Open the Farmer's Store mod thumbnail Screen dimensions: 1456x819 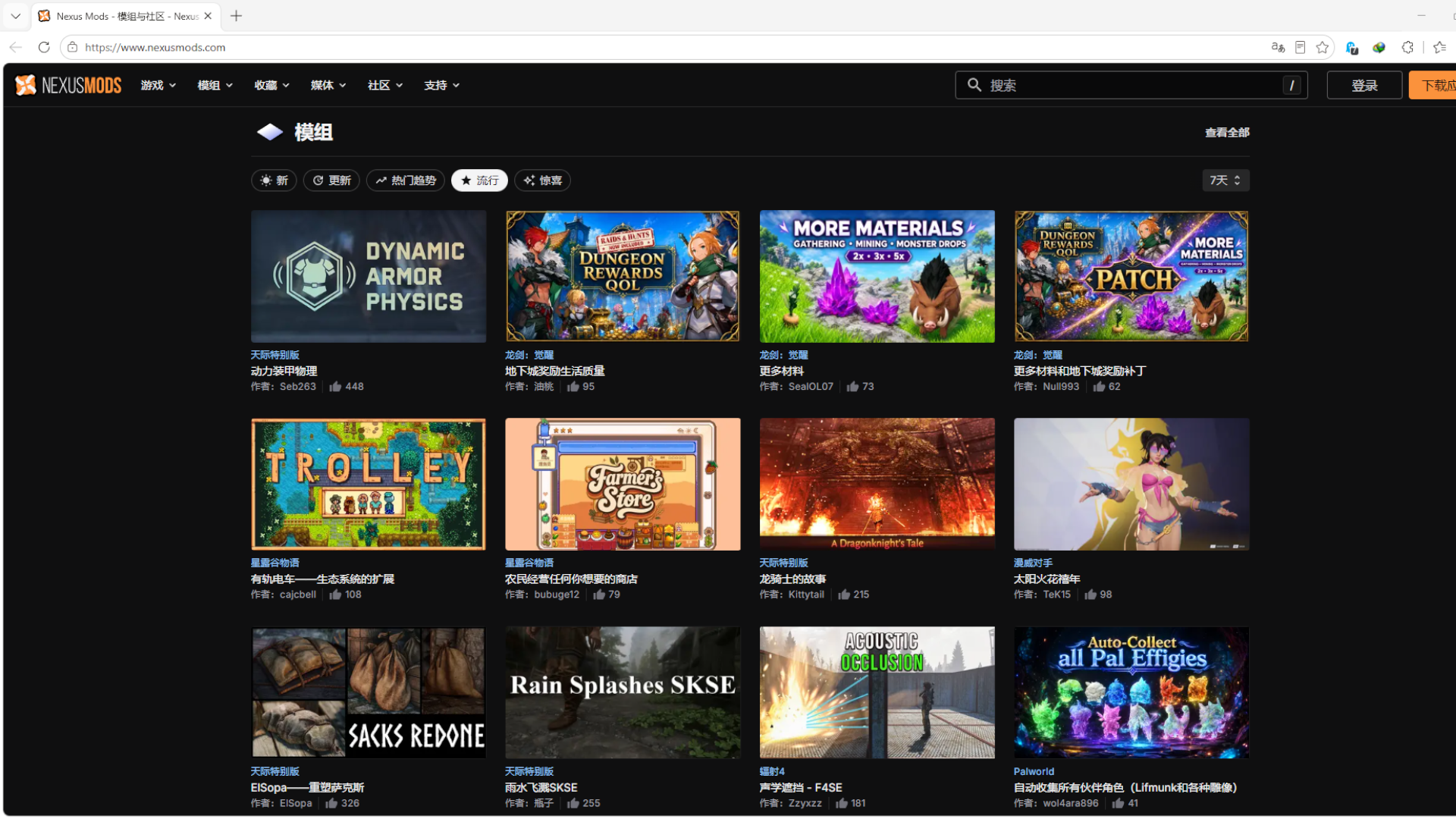coord(623,484)
